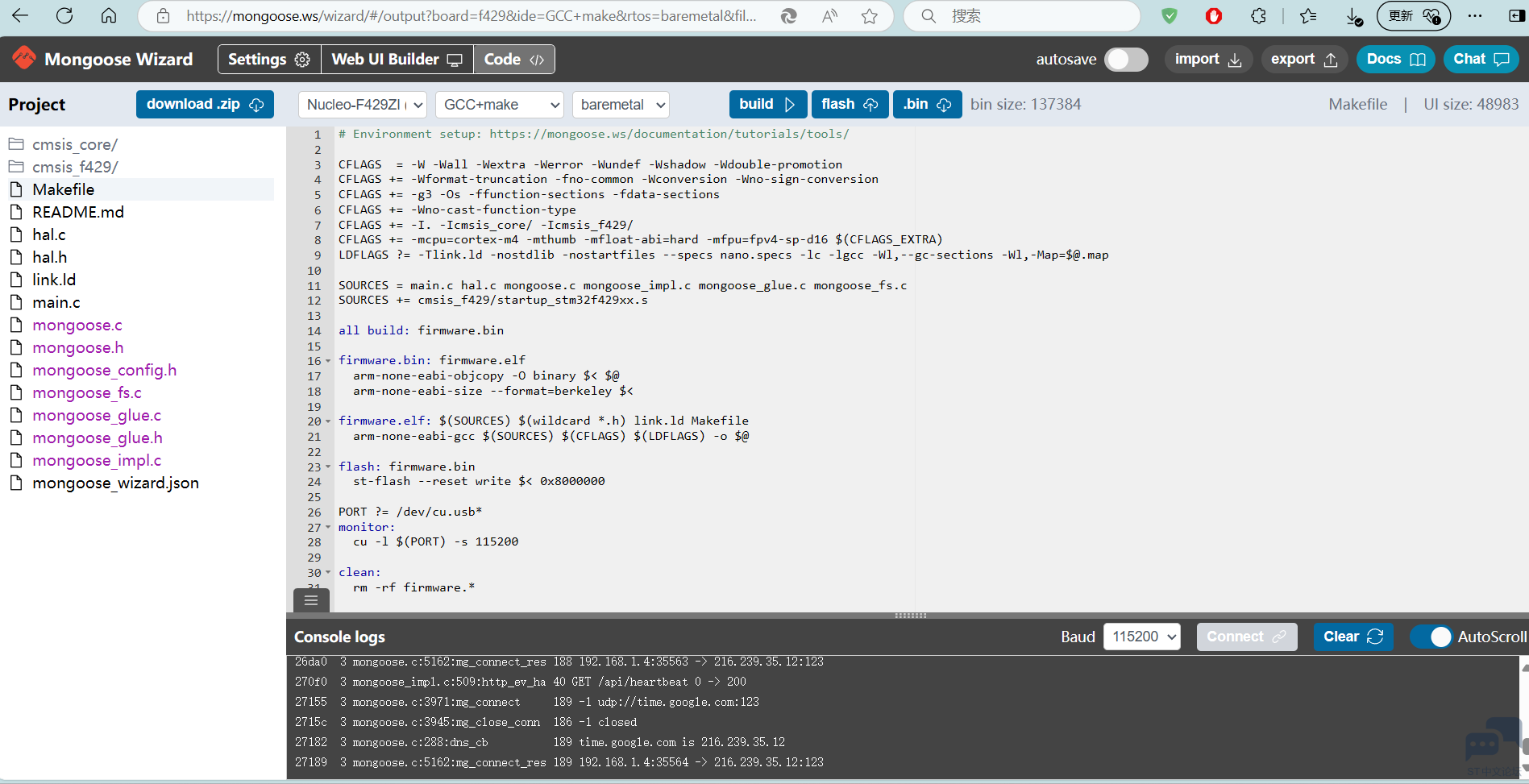Open mongoose_wizard.json file
The width and height of the screenshot is (1529, 784).
[115, 483]
